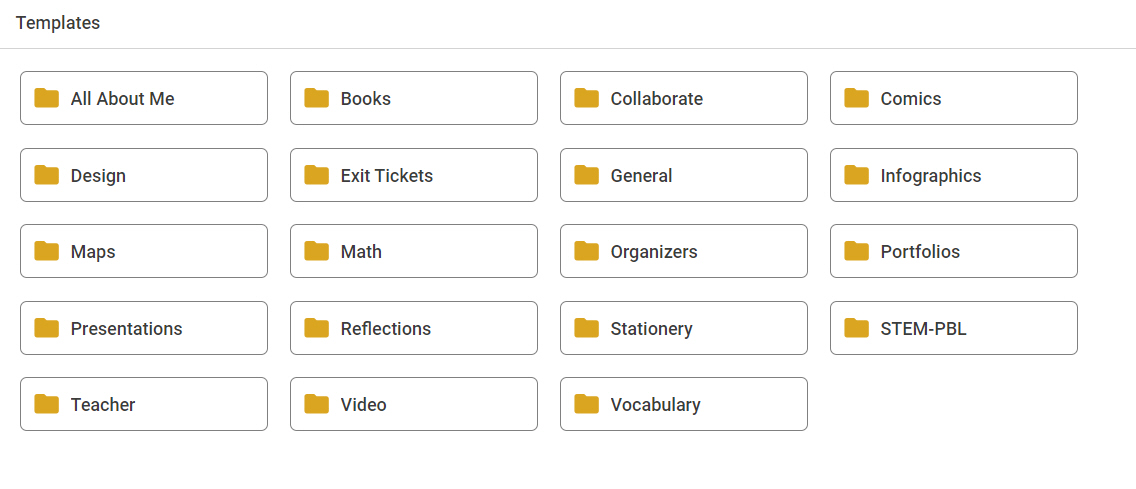Click the Books folder icon
The height and width of the screenshot is (489, 1136).
(x=317, y=98)
